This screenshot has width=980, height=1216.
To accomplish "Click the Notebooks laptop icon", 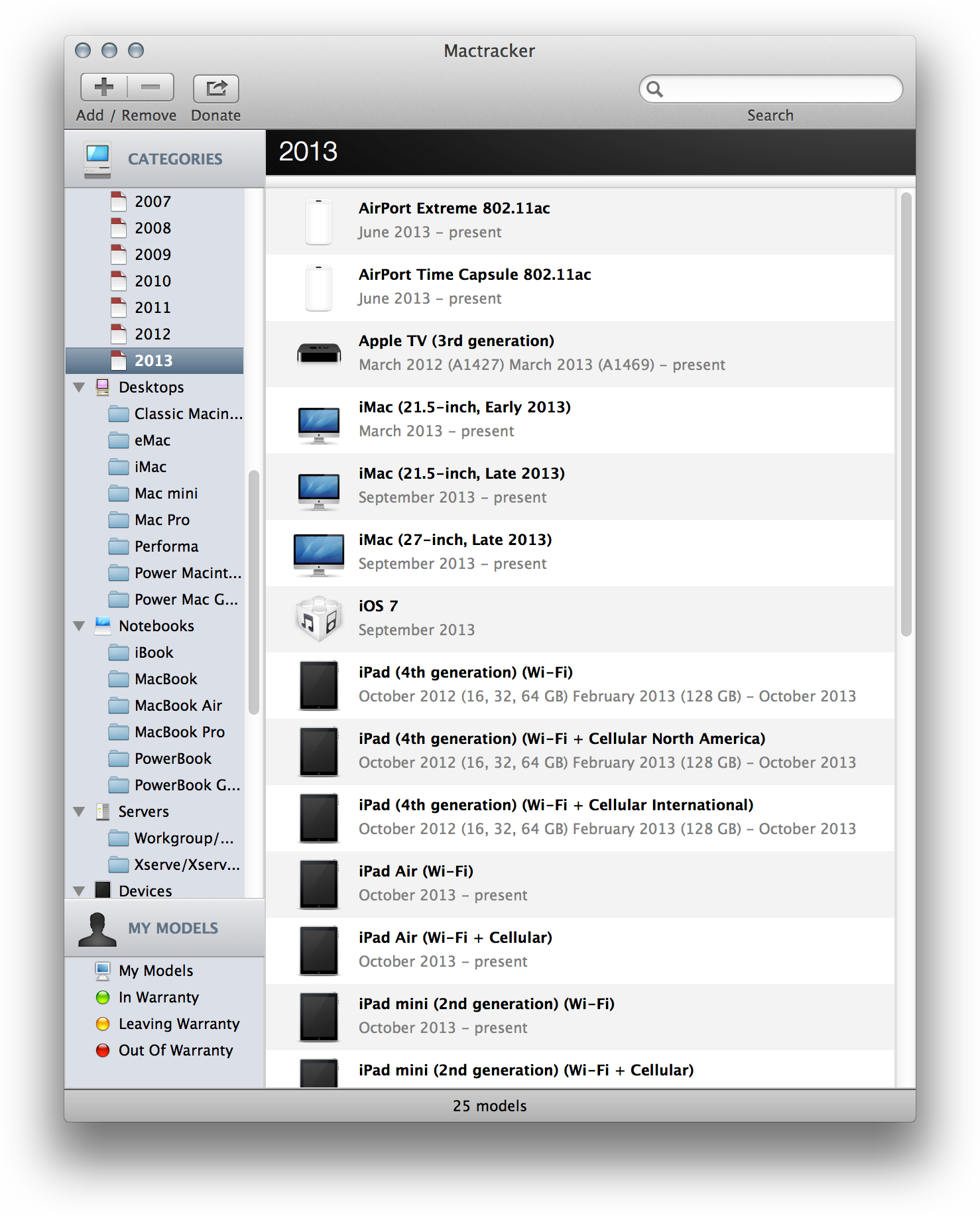I will pos(103,625).
